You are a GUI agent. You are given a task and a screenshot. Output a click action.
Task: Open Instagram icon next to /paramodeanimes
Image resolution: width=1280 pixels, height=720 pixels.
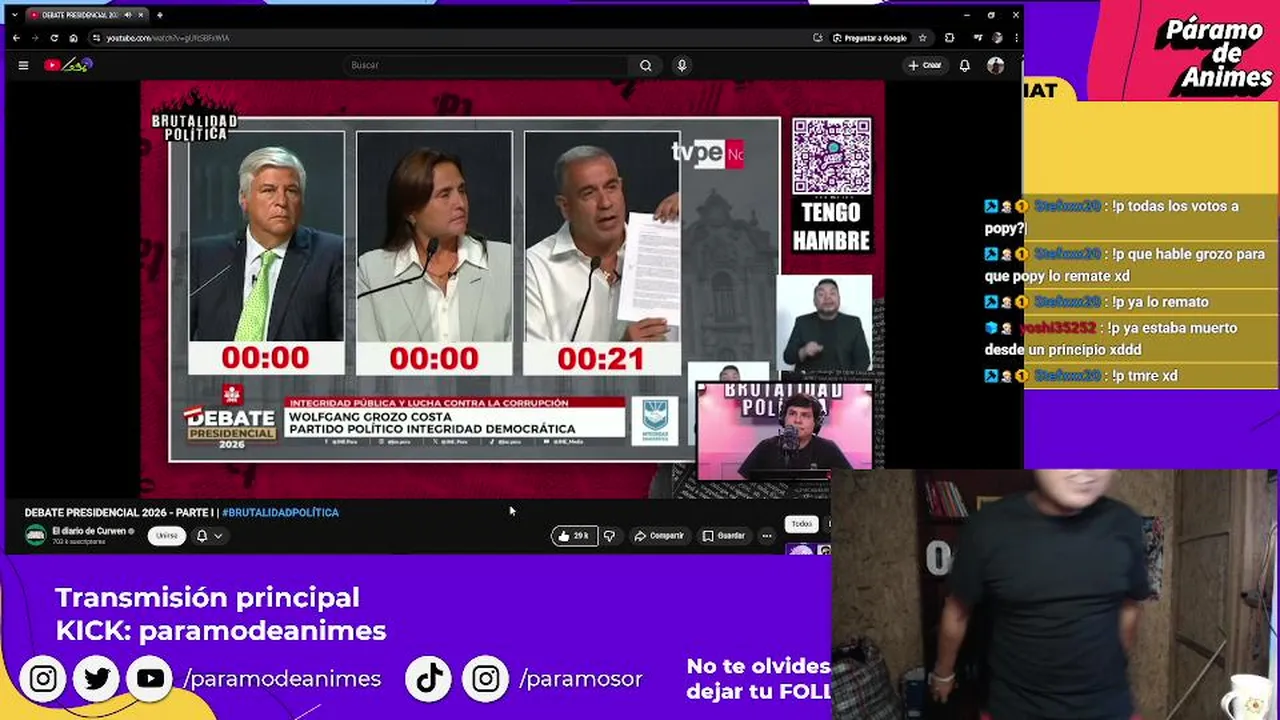click(x=43, y=679)
